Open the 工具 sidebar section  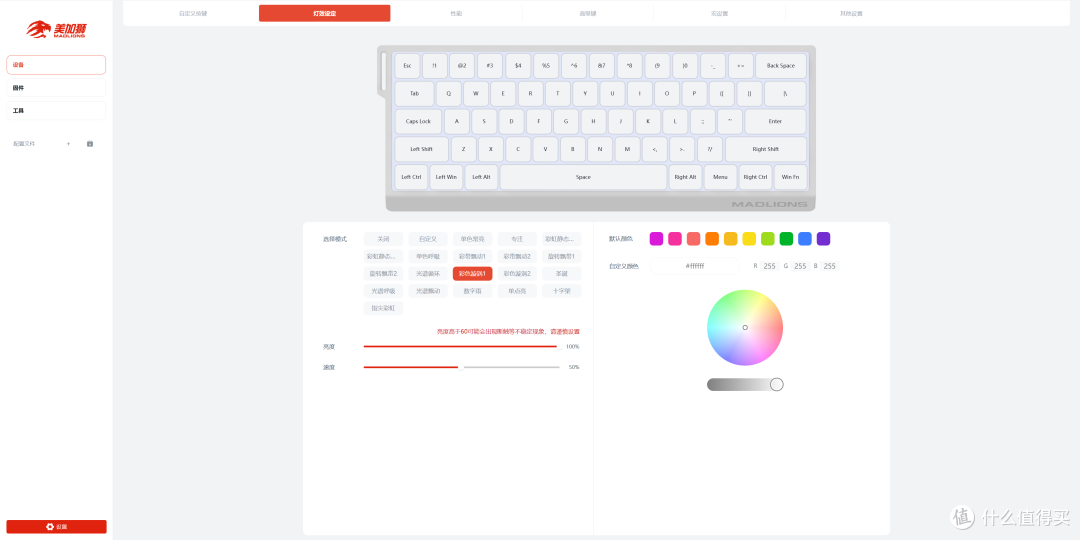coord(56,110)
